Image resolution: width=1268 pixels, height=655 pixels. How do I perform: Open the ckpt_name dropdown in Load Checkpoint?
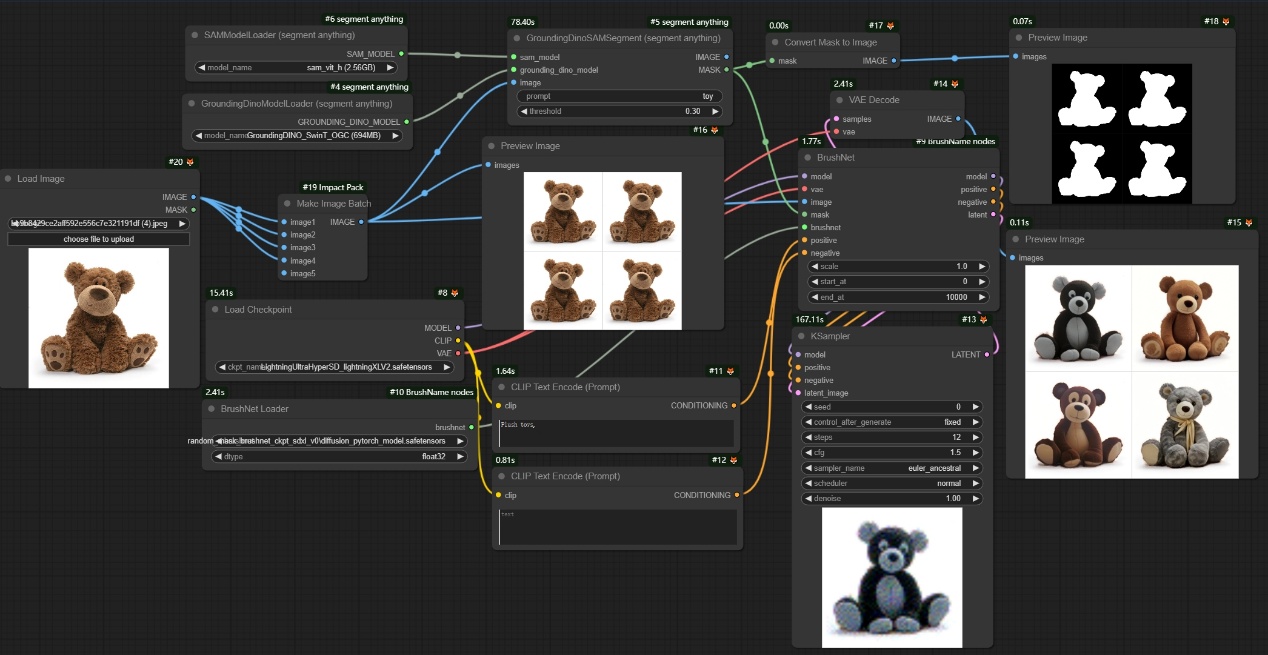pos(335,367)
